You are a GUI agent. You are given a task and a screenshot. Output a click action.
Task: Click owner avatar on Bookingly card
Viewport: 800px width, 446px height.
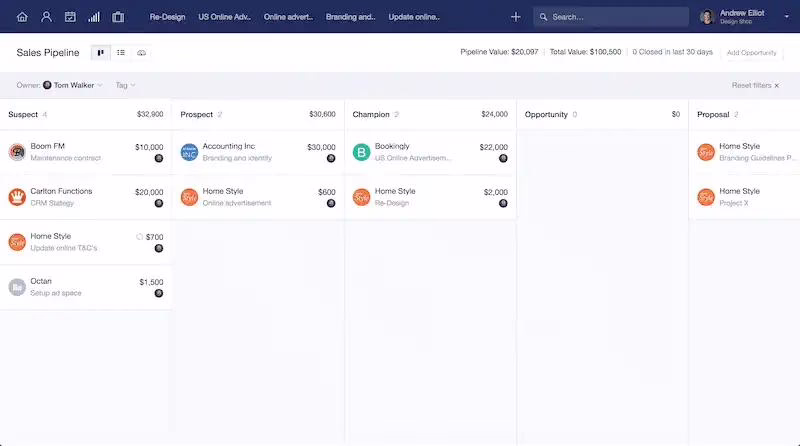[x=503, y=158]
